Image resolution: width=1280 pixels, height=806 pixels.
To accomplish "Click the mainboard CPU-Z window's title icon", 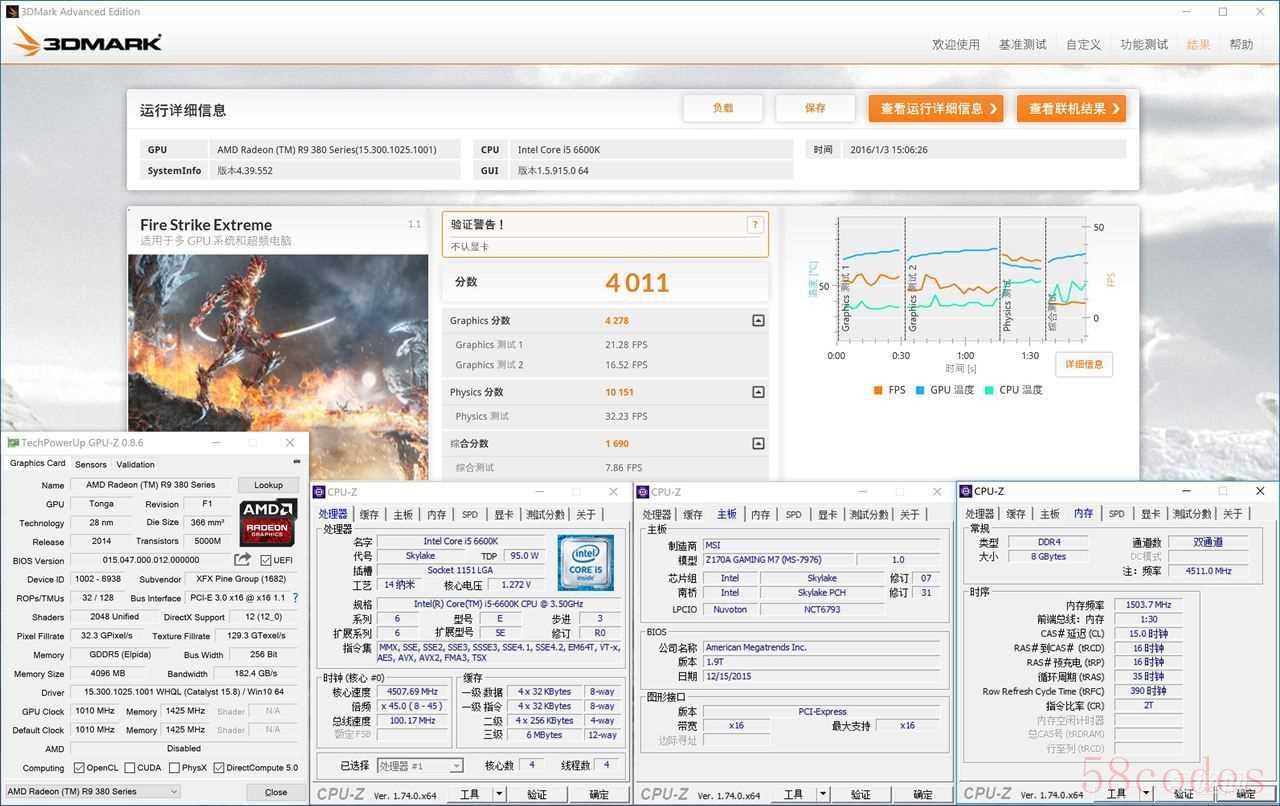I will pos(643,492).
